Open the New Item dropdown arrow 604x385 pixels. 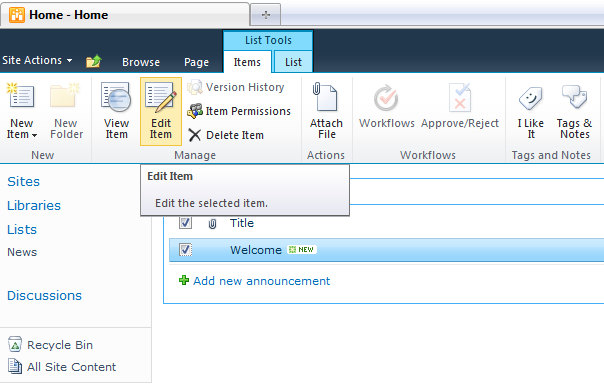click(35, 135)
